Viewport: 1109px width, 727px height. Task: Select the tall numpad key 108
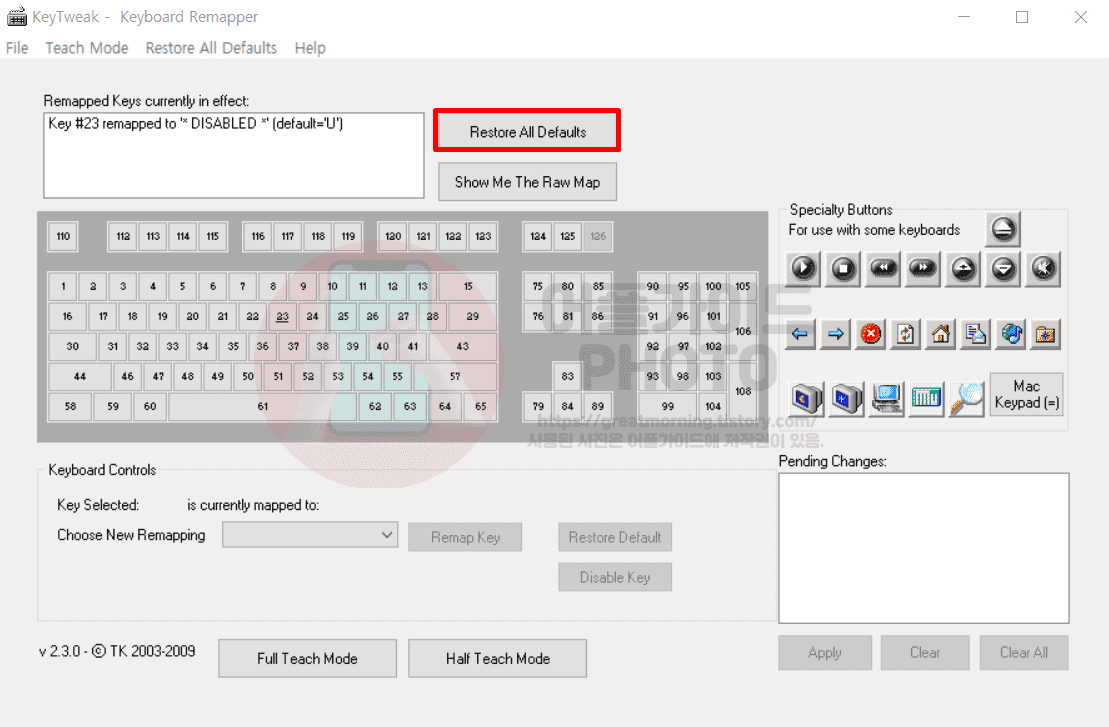tap(743, 391)
